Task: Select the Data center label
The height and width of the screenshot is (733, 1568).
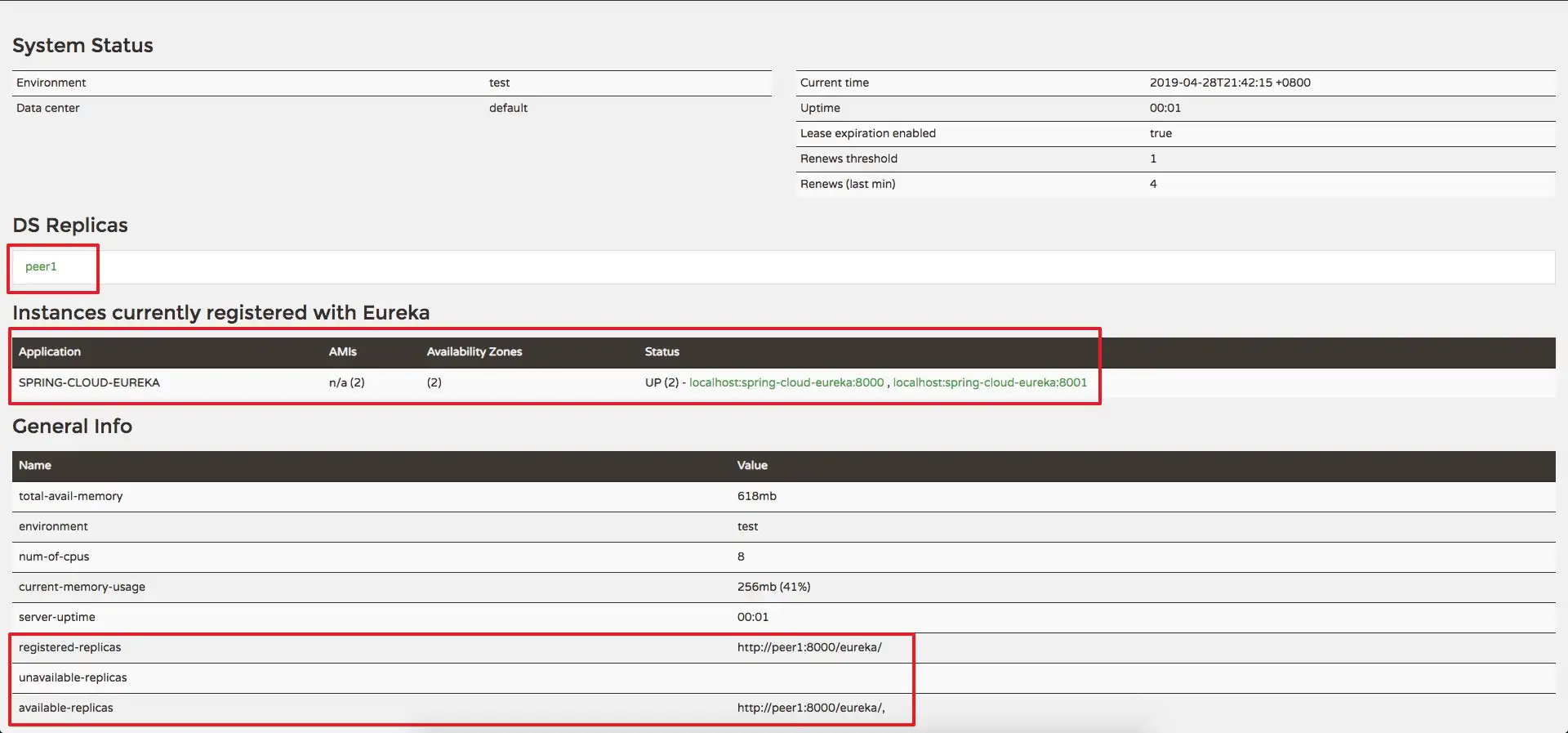Action: [x=47, y=108]
